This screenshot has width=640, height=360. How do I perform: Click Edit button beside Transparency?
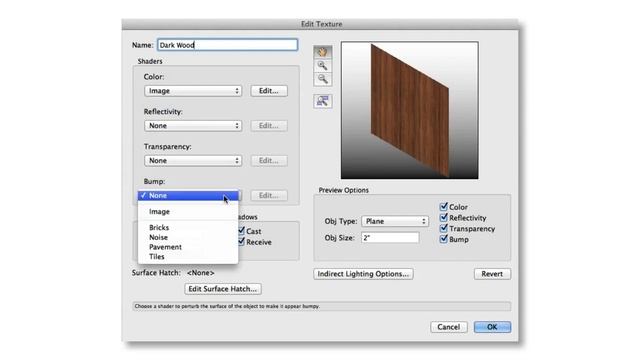(269, 160)
